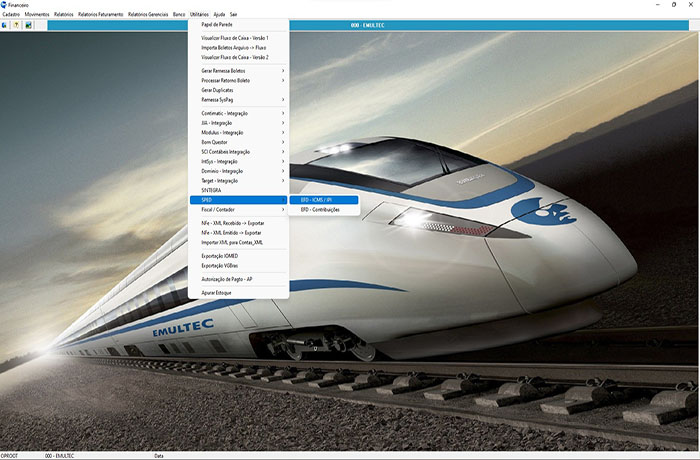Click the Financeiro app icon in title bar
Image resolution: width=700 pixels, height=460 pixels.
tap(5, 5)
